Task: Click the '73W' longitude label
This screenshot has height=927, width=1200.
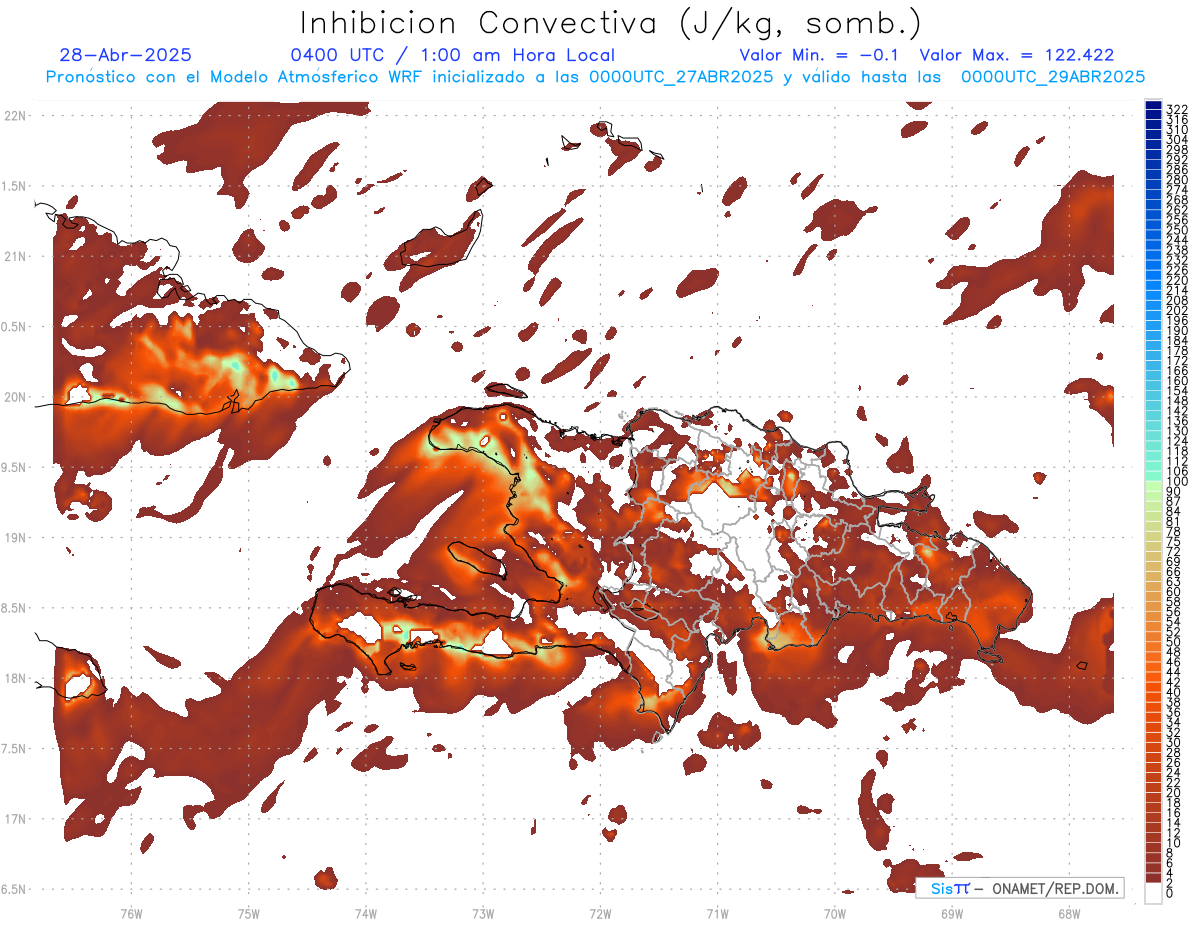Action: click(x=483, y=914)
